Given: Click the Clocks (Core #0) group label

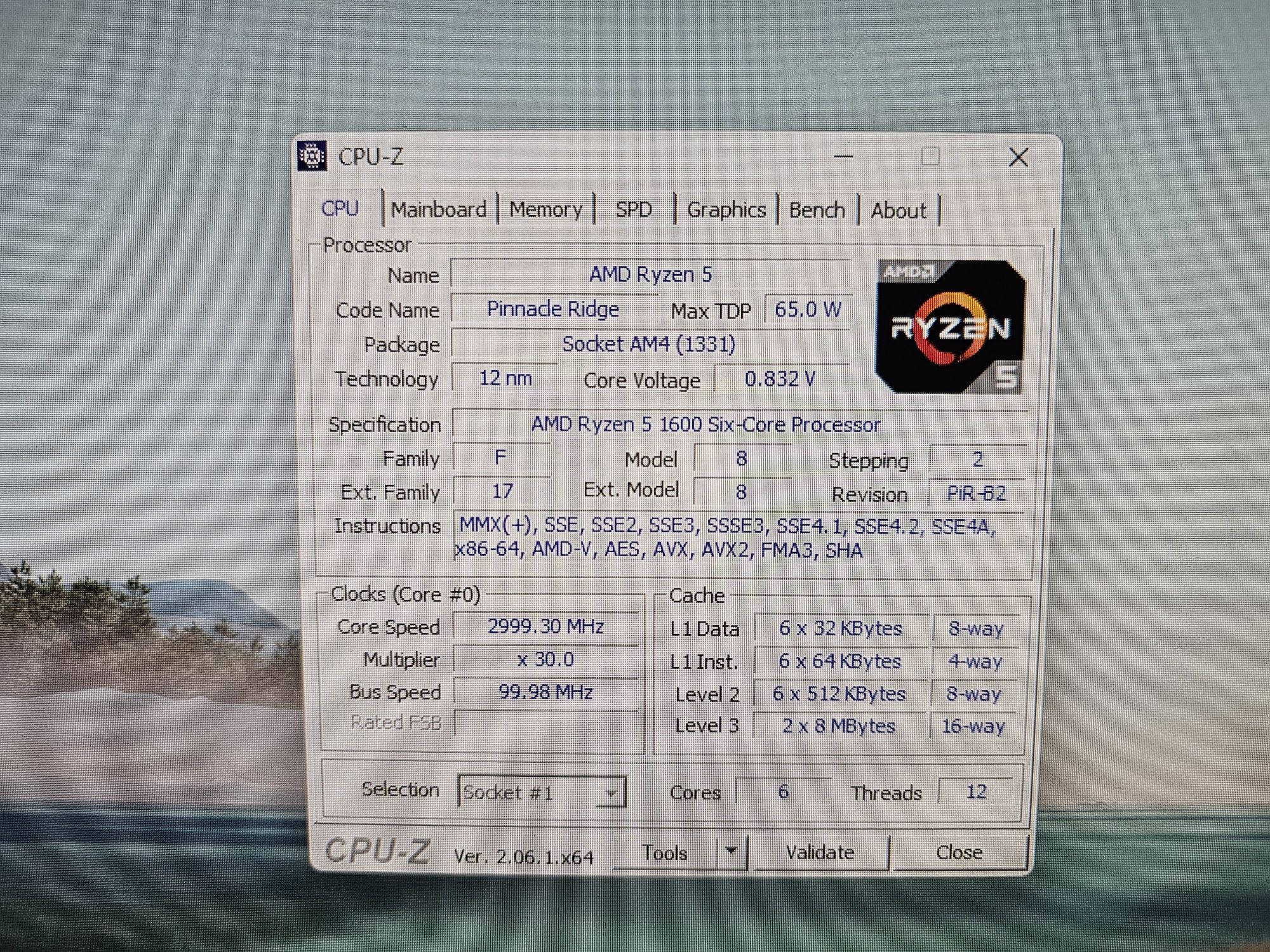Looking at the screenshot, I should [x=406, y=594].
